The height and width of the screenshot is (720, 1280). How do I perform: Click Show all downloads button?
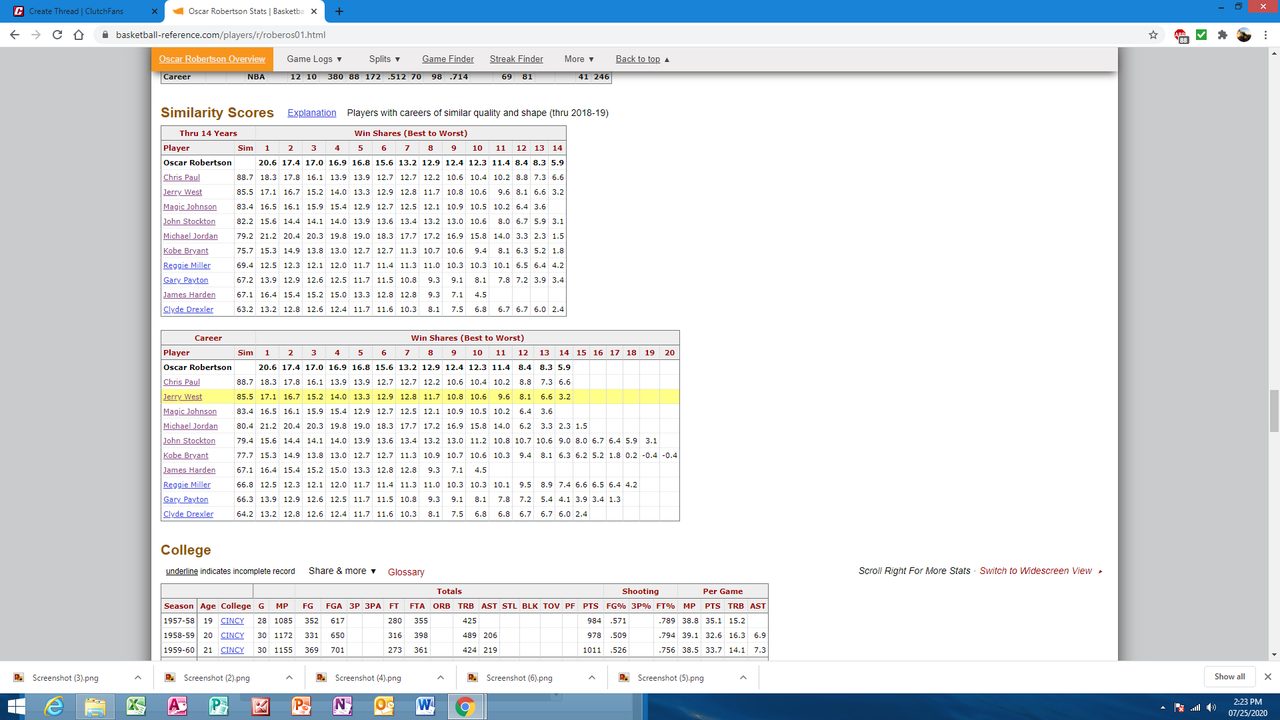point(1229,677)
